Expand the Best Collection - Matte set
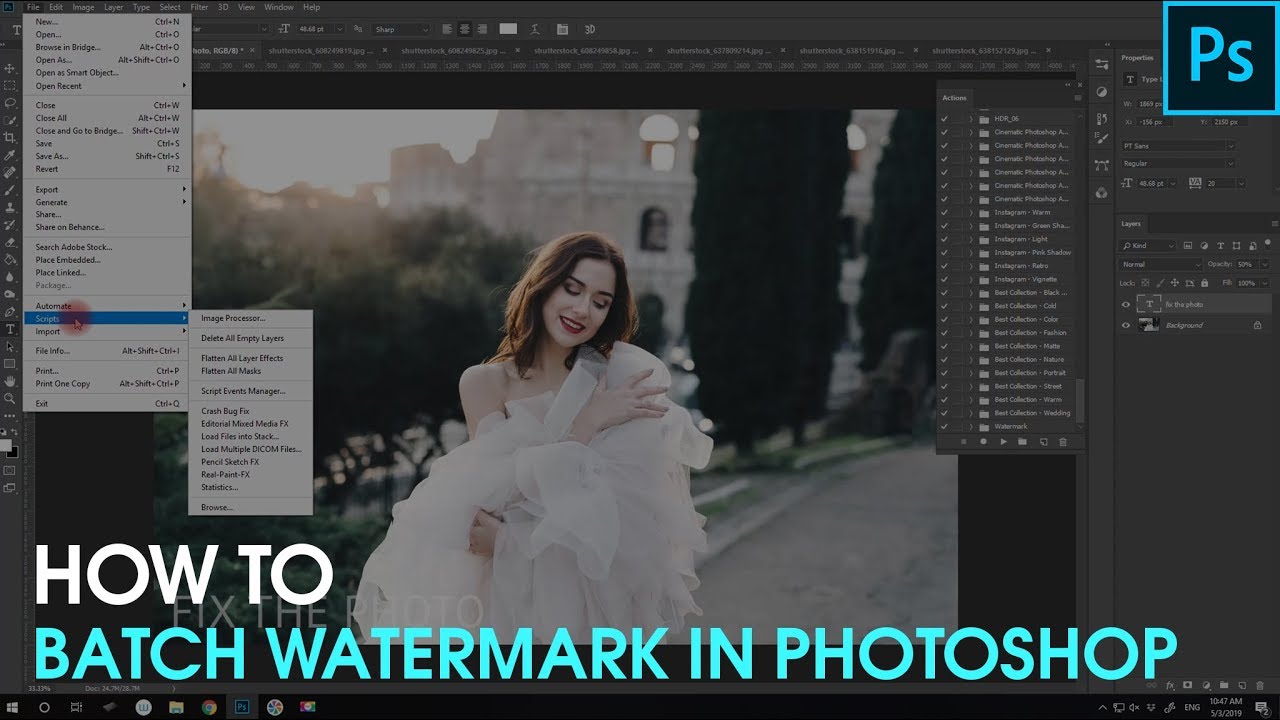The width and height of the screenshot is (1280, 720). 971,346
